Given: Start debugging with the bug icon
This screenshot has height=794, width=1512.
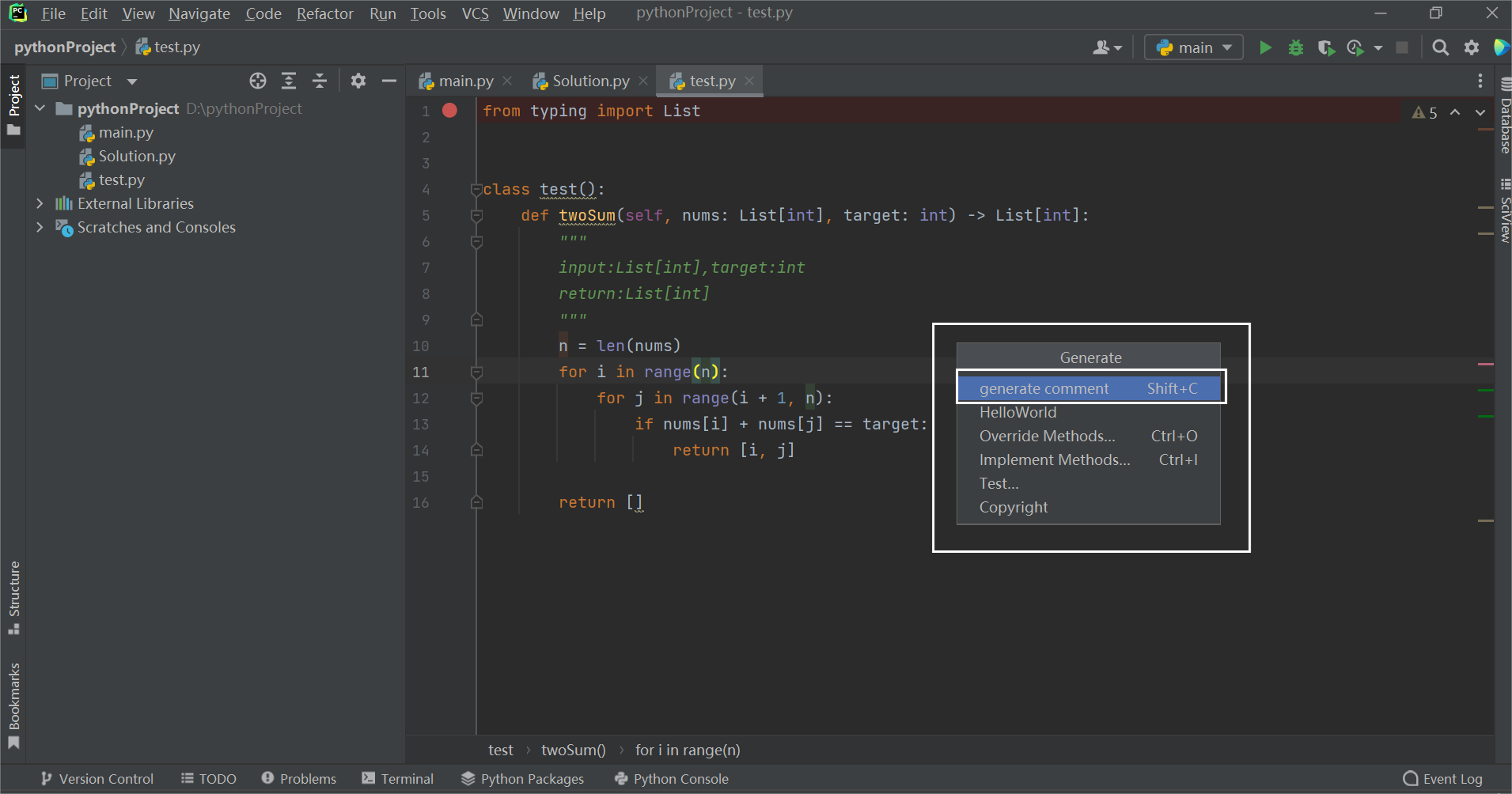Looking at the screenshot, I should pos(1295,47).
